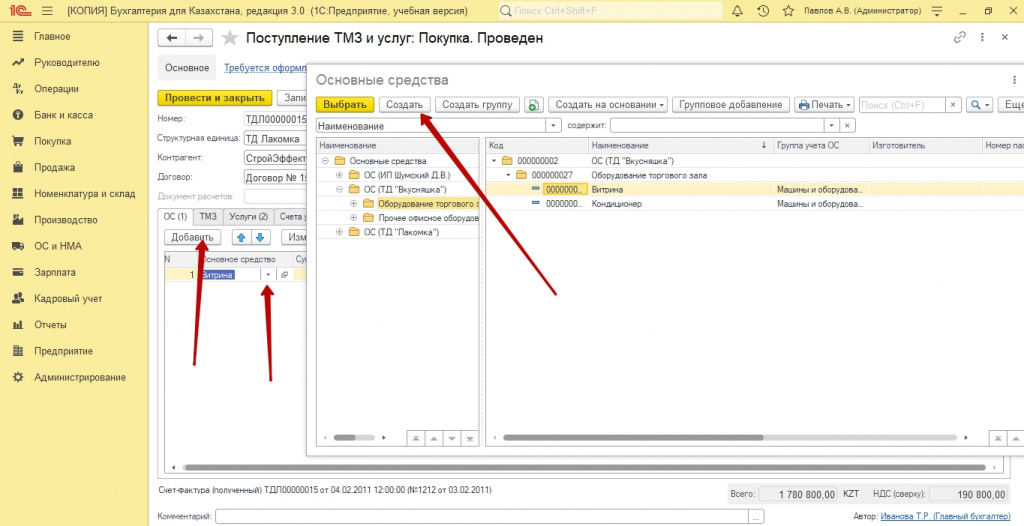Open author link Иванова Т.Р.
The height and width of the screenshot is (526, 1024).
(945, 516)
